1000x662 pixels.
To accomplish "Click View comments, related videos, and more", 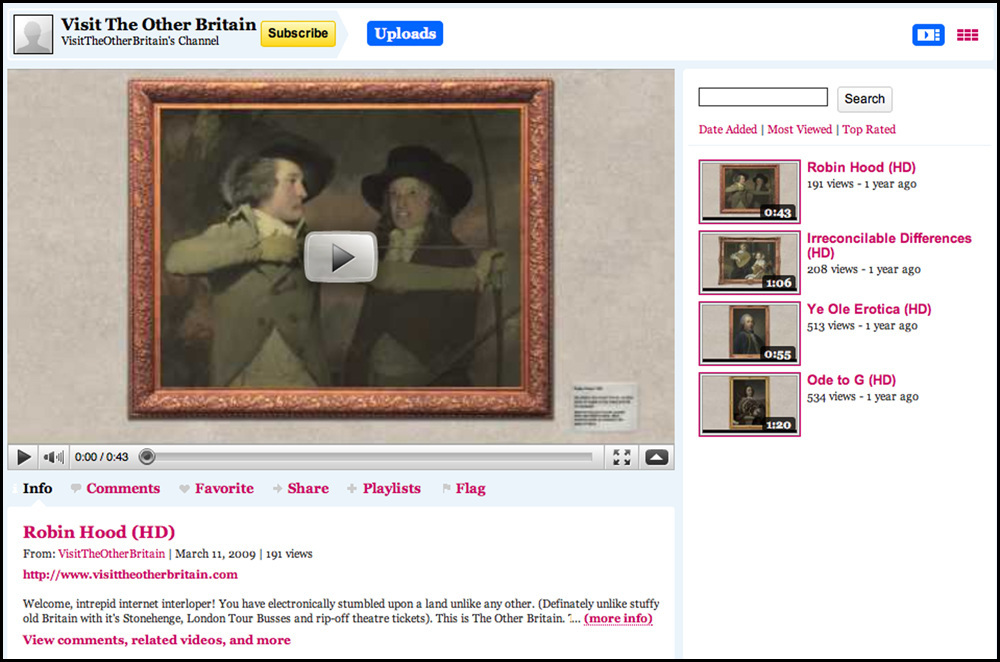I will click(157, 640).
